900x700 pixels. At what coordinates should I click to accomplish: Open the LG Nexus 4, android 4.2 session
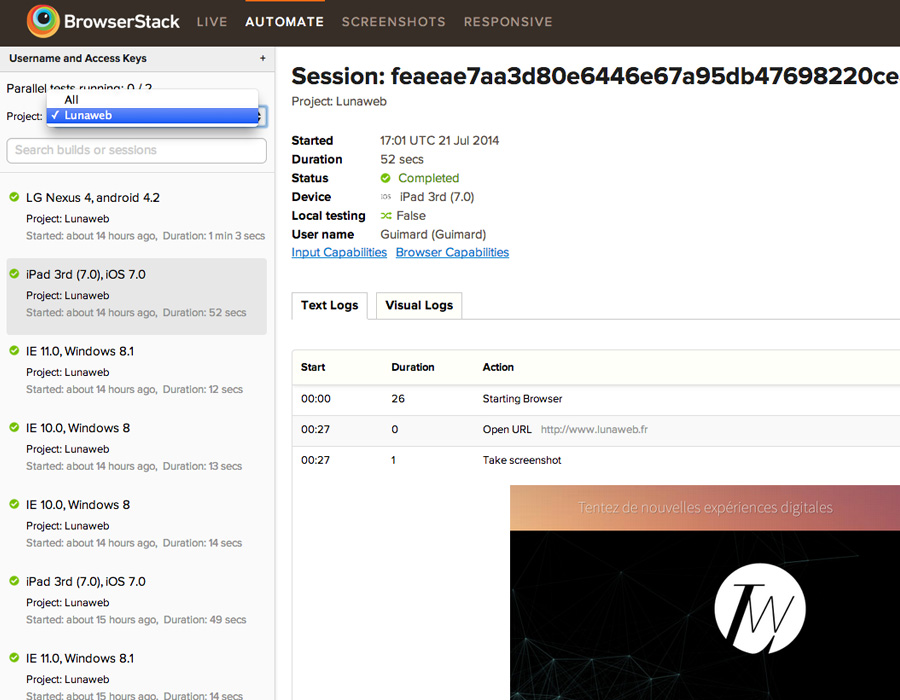(137, 219)
